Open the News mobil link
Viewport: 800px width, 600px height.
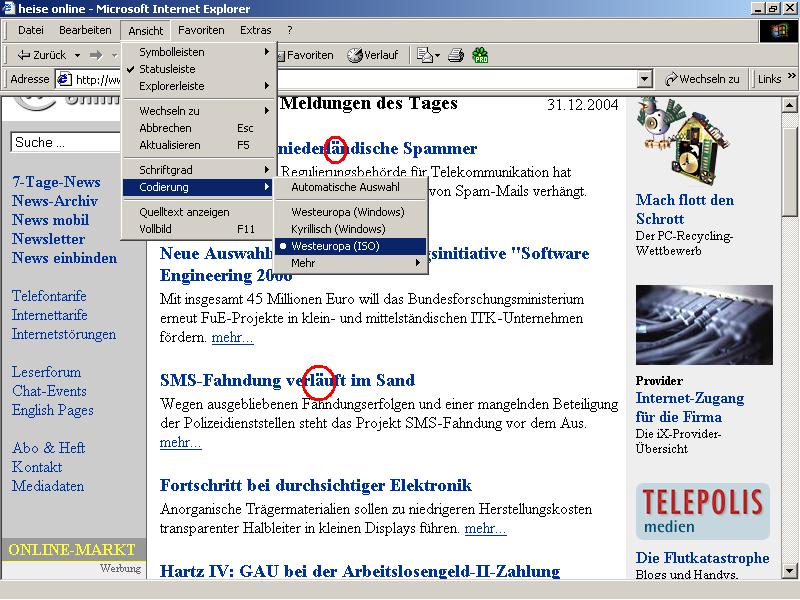(x=51, y=220)
